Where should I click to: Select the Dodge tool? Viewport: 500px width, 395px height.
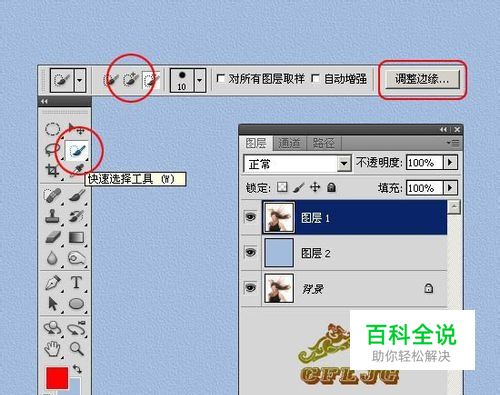(x=77, y=258)
